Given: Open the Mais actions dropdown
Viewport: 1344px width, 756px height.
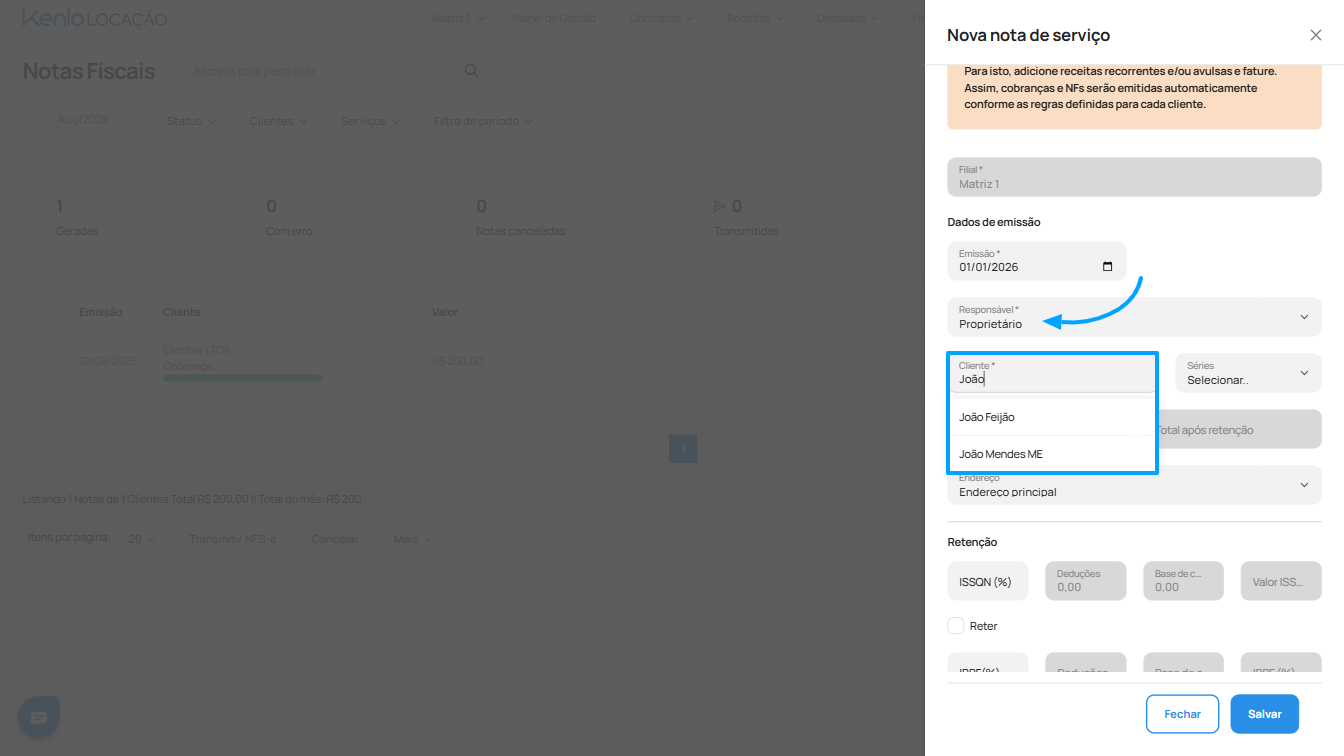Looking at the screenshot, I should 412,539.
